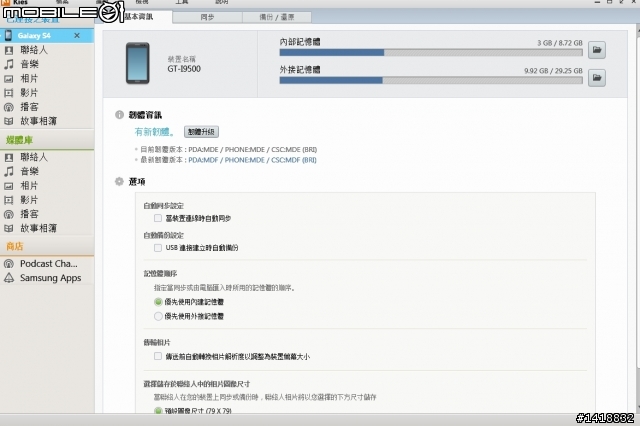The height and width of the screenshot is (426, 640).
Task: Click the 韌體升級 firmware upgrade button
Action: (x=201, y=132)
